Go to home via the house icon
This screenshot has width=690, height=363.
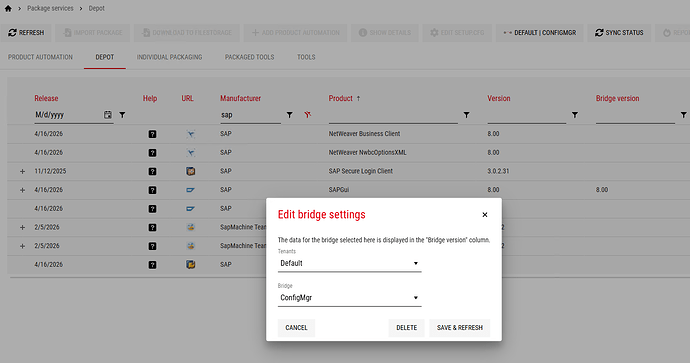8,8
